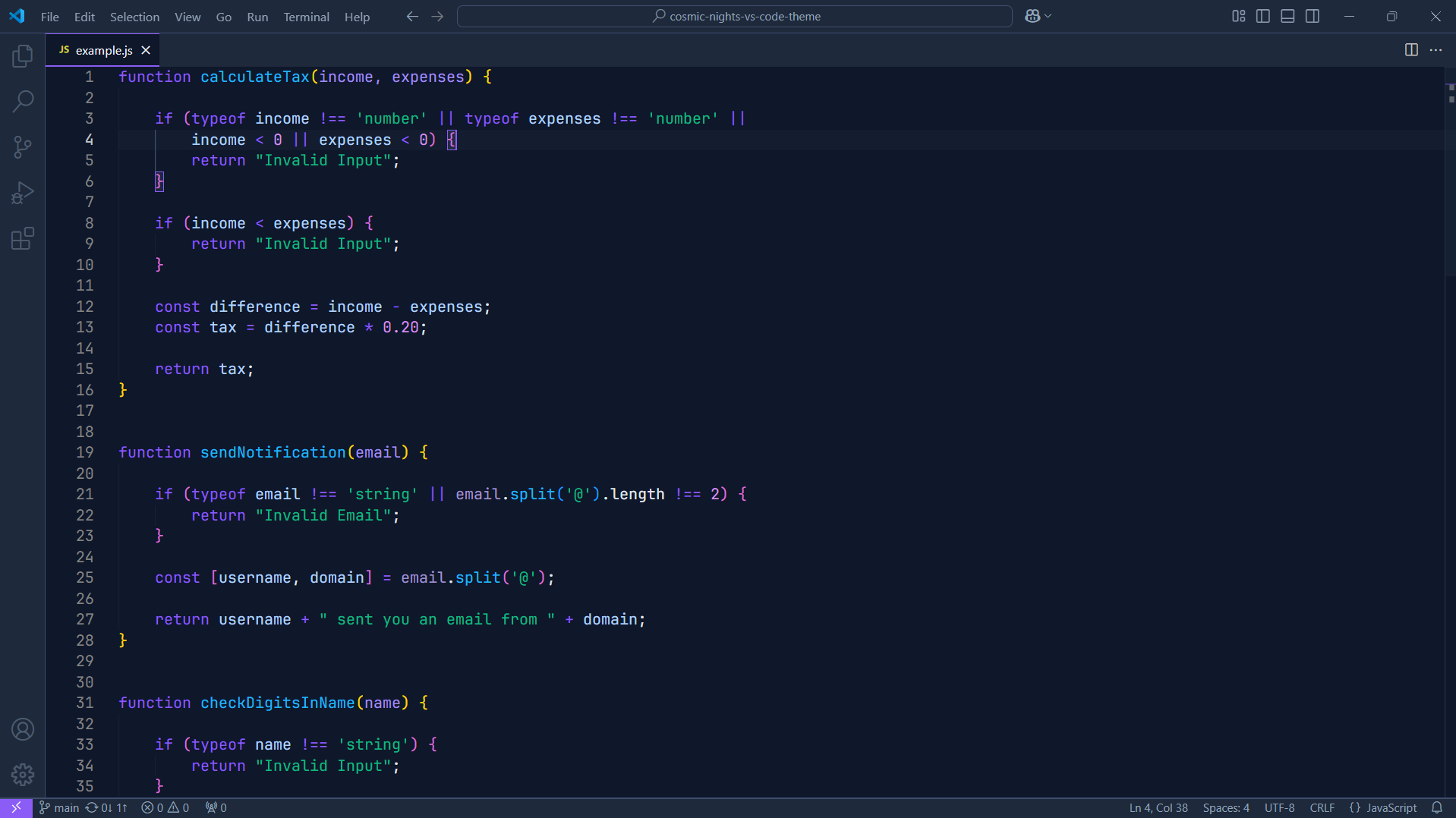Click 'return tax;' on line 15

tap(204, 369)
